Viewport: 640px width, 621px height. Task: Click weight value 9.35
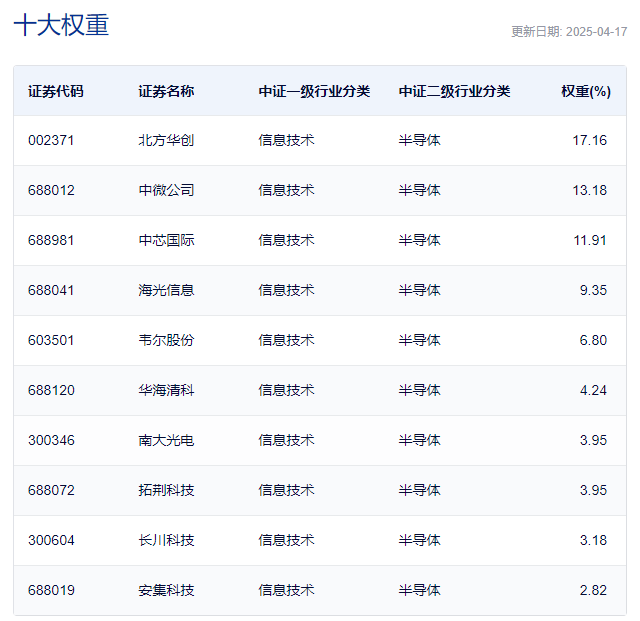tap(593, 290)
